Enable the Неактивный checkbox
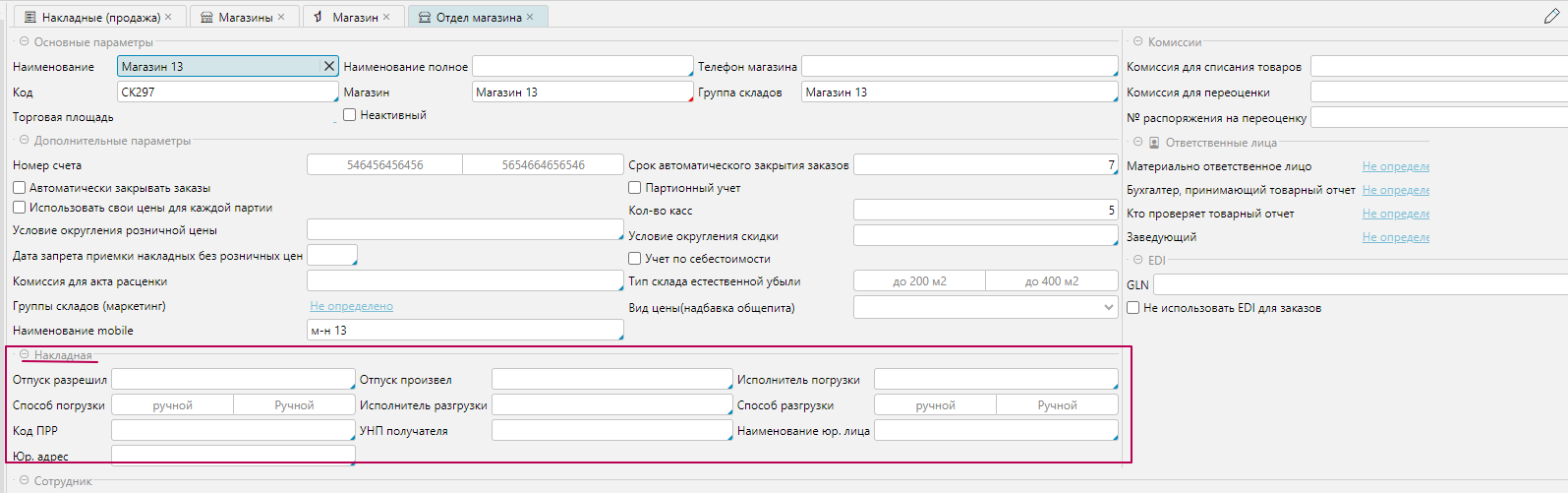Image resolution: width=1568 pixels, height=493 pixels. (349, 115)
